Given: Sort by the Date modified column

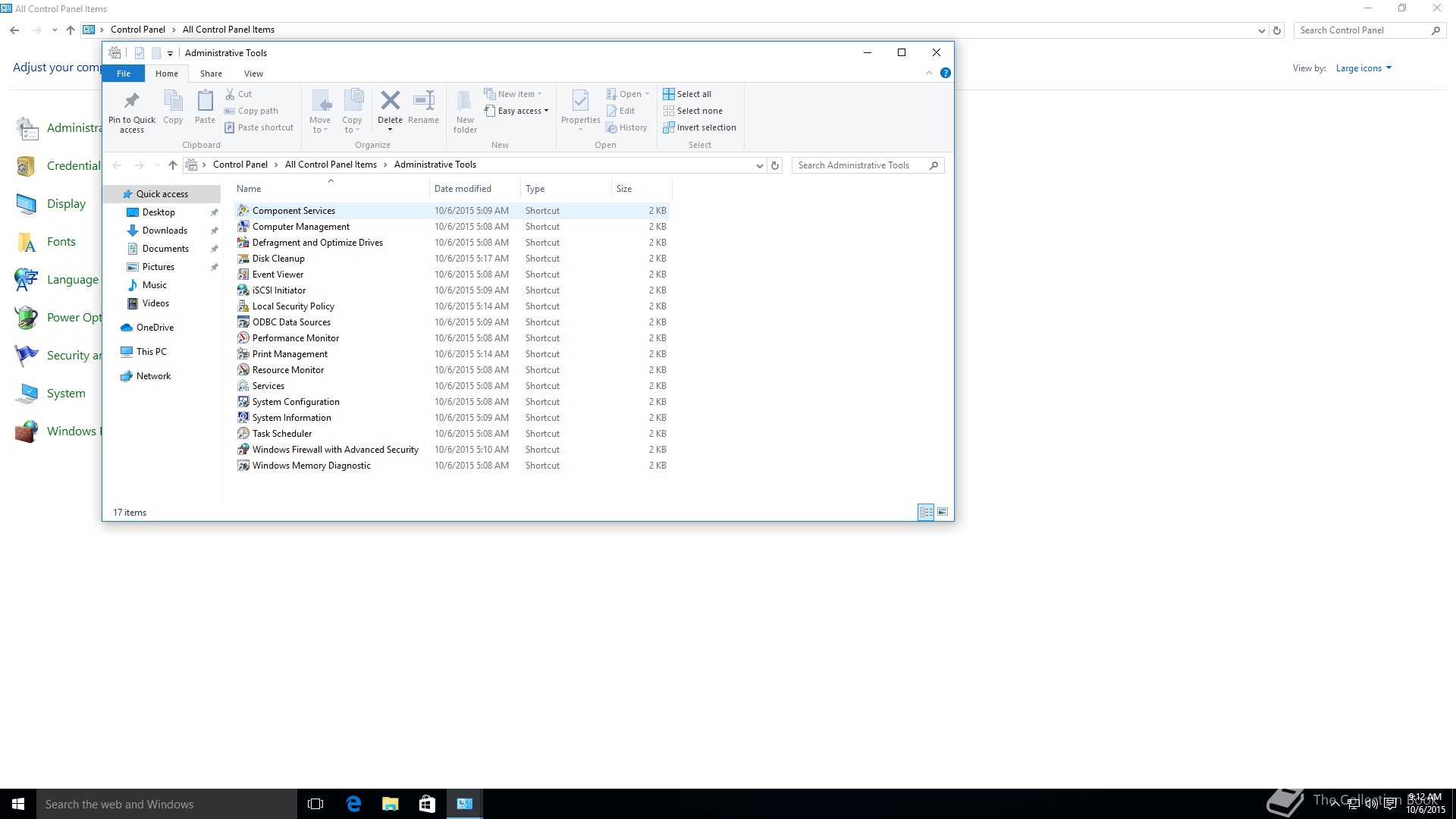Looking at the screenshot, I should (463, 189).
